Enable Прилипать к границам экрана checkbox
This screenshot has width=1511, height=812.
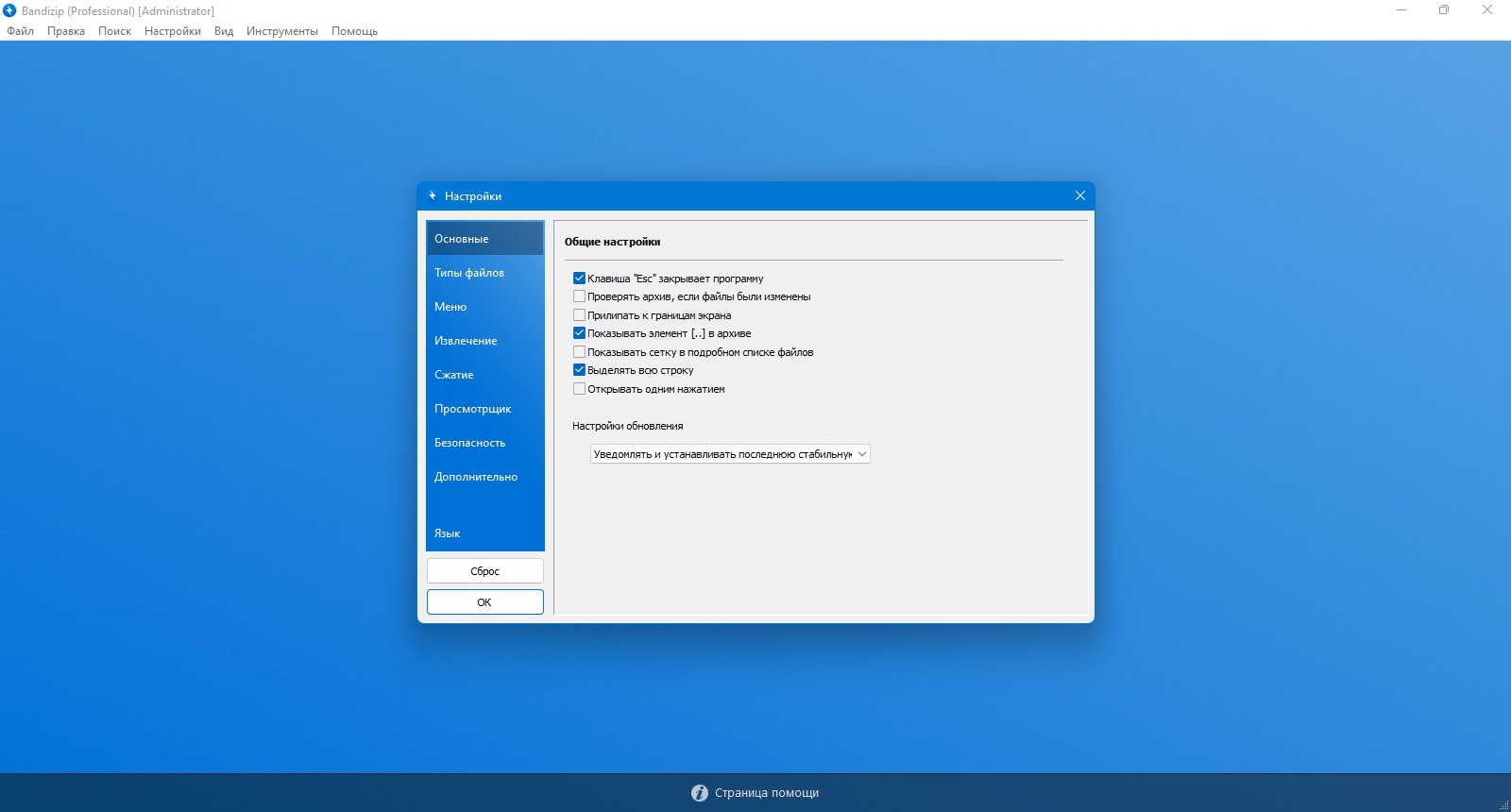point(579,315)
